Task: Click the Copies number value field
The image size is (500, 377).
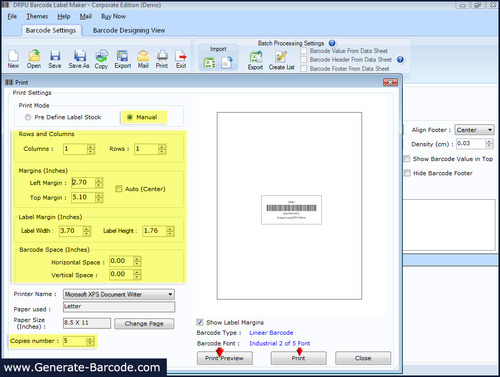Action: click(75, 341)
